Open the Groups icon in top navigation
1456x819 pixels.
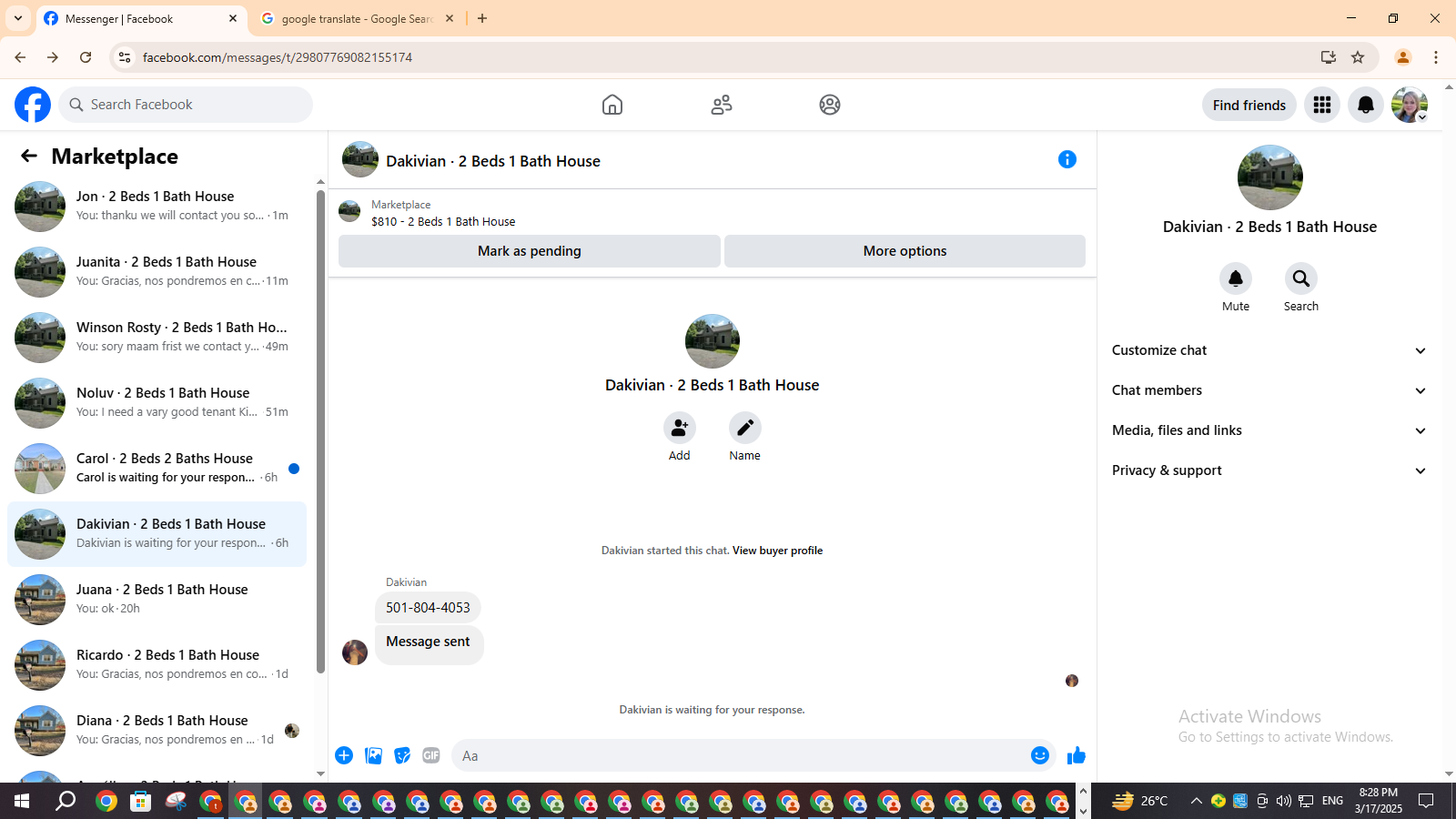[x=830, y=105]
